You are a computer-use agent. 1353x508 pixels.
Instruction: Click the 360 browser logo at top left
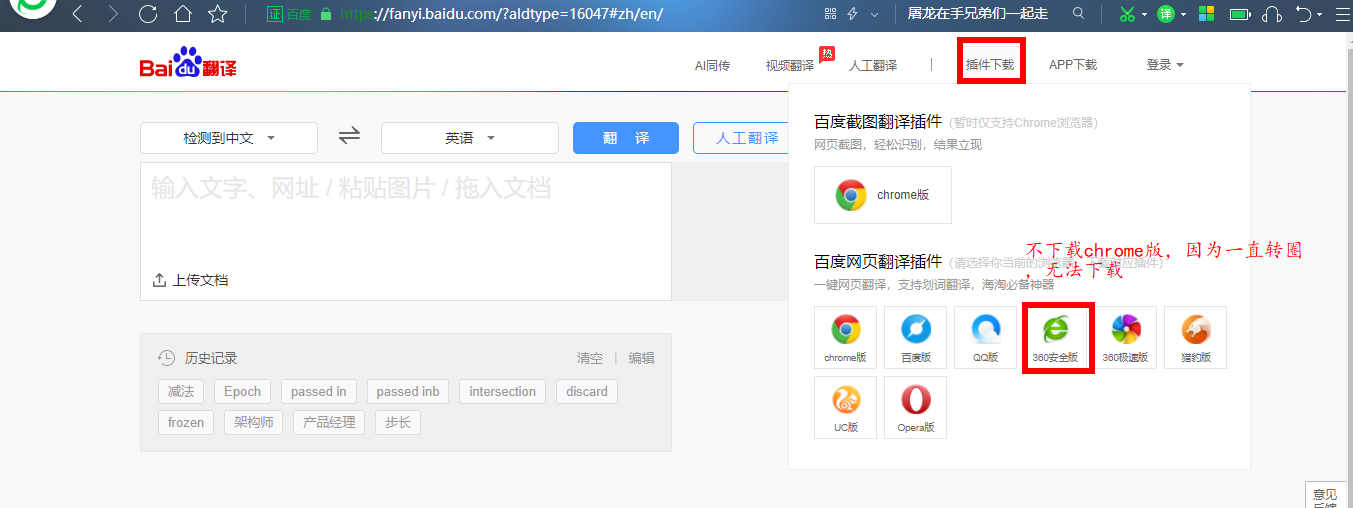coord(31,10)
